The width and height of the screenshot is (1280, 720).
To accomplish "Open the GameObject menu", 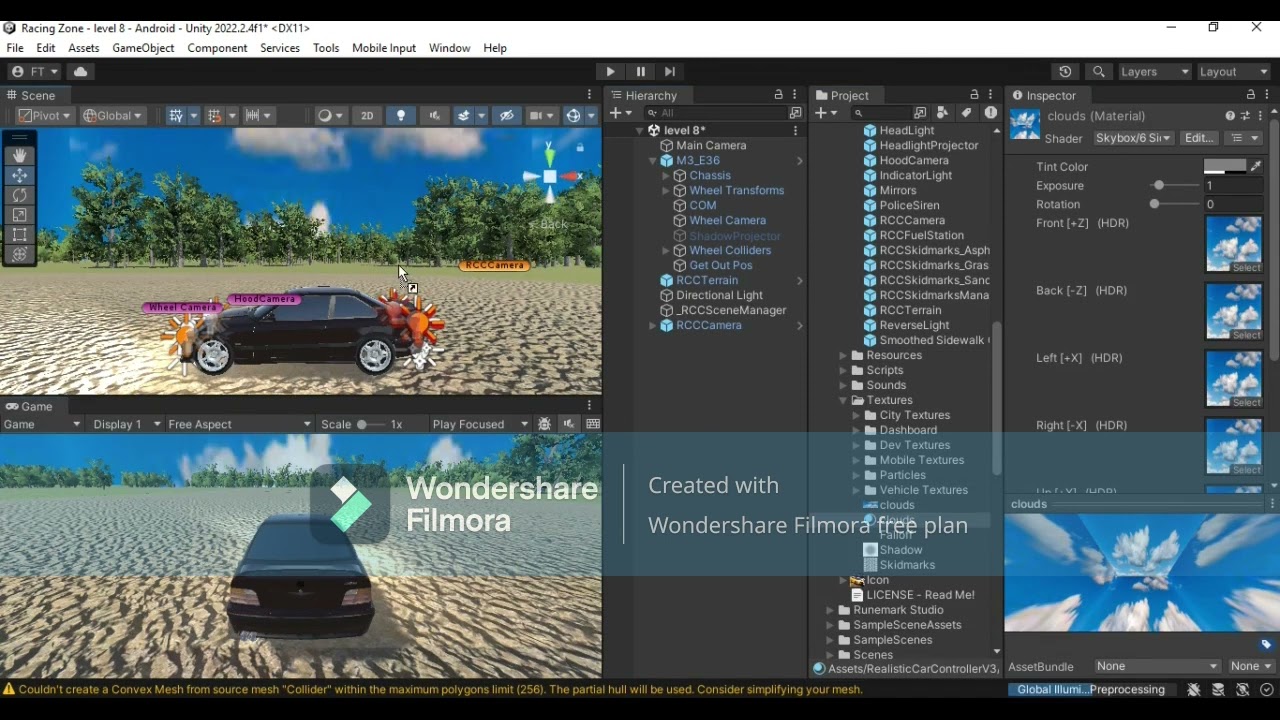I will (x=143, y=48).
